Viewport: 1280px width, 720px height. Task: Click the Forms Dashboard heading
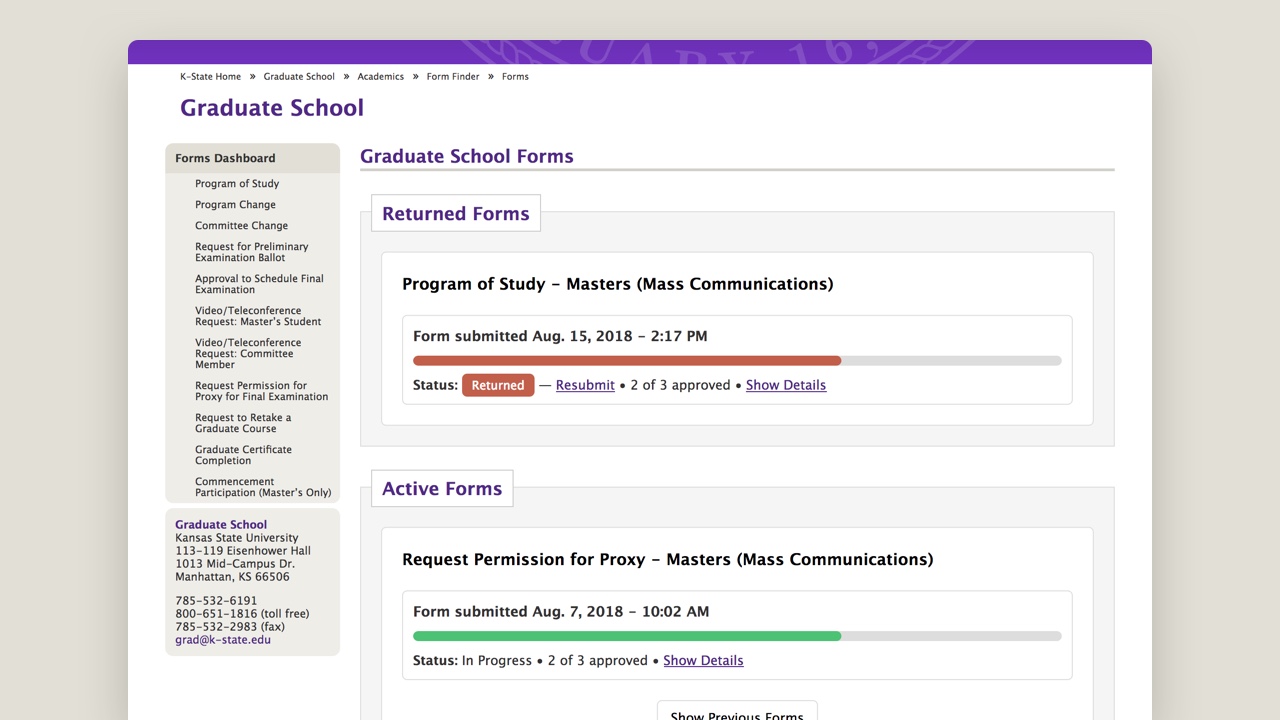point(225,158)
